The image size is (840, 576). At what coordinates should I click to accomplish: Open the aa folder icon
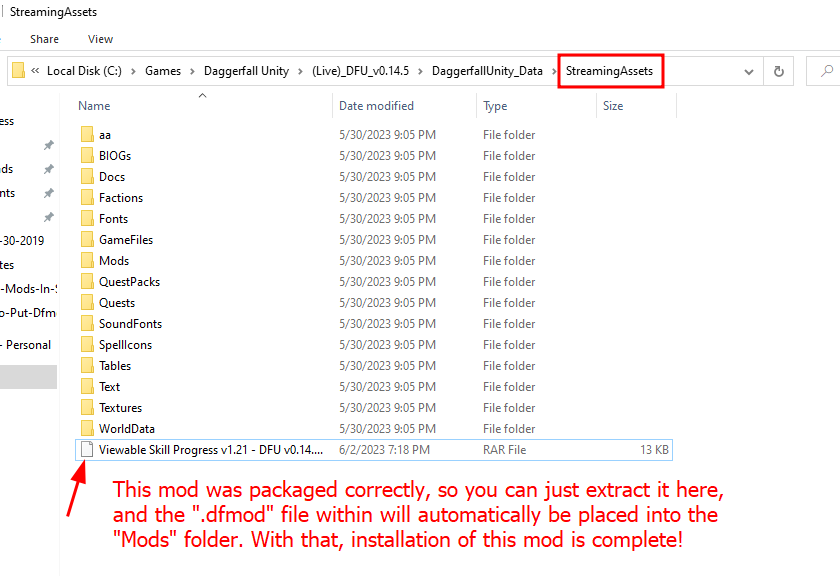87,134
